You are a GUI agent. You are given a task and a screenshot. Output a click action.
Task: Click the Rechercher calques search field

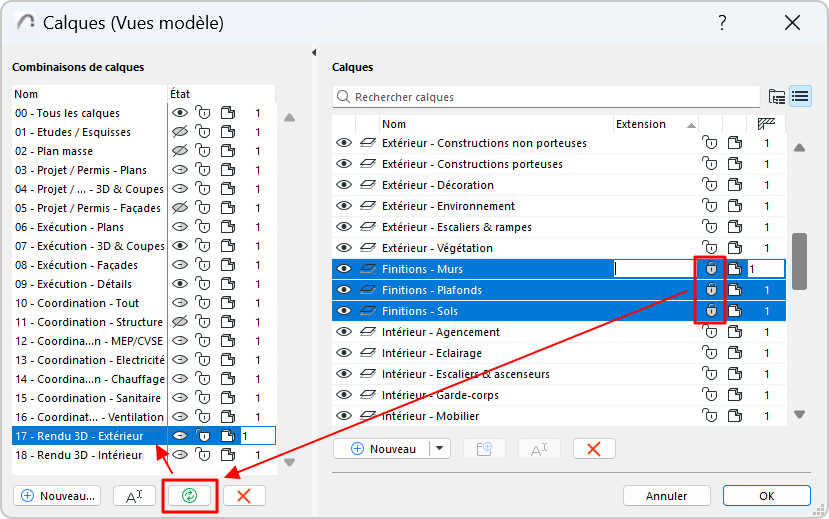(550, 97)
